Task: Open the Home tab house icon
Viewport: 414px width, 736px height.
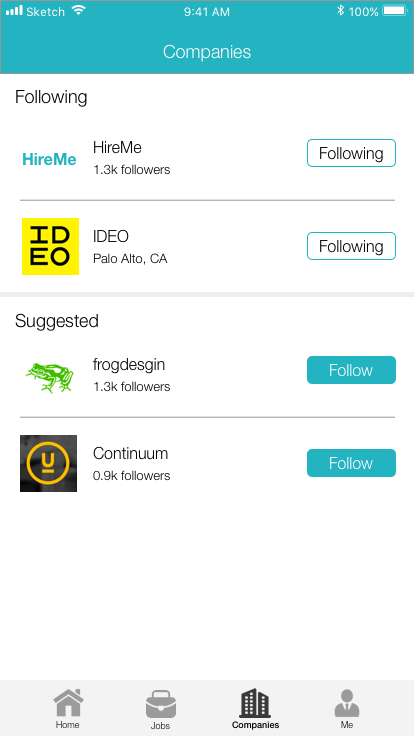Action: pyautogui.click(x=69, y=702)
